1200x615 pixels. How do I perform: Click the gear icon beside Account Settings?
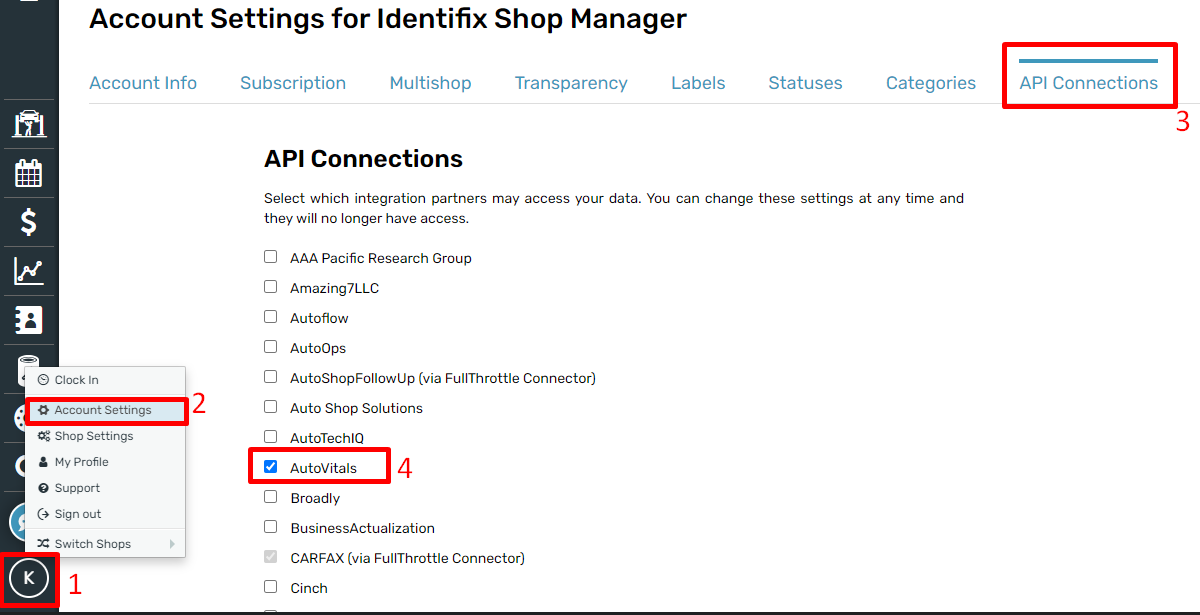point(43,410)
